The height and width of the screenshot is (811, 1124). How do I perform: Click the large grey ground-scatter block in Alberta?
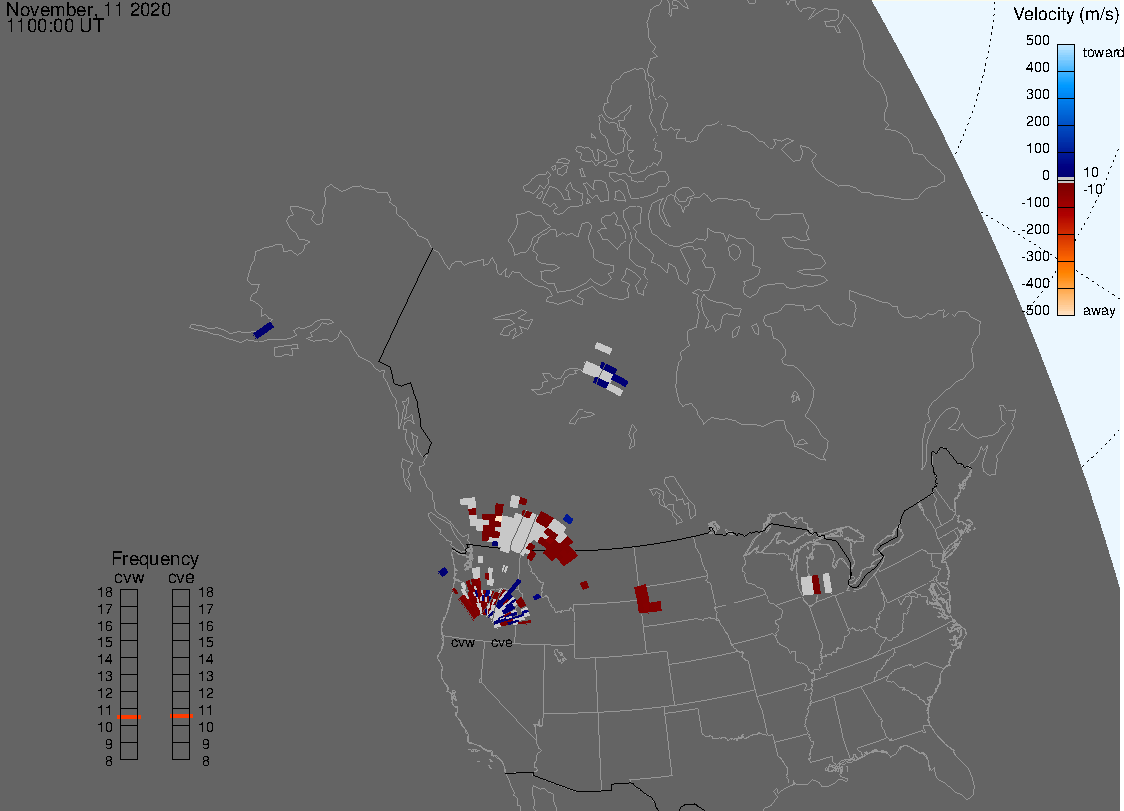(x=518, y=531)
